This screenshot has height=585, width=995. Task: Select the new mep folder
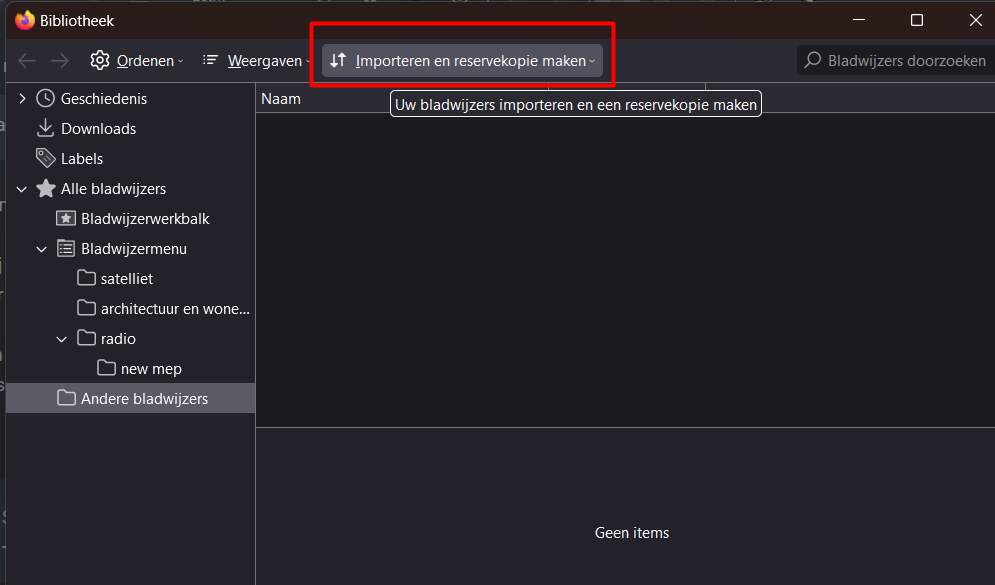[150, 368]
